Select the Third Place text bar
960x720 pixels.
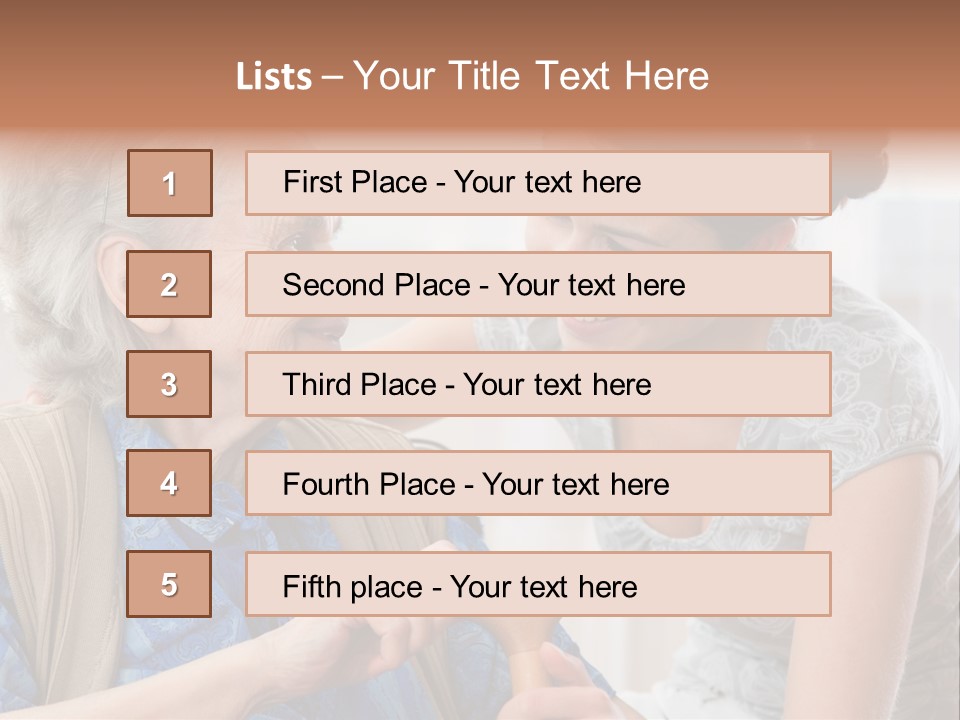pos(538,384)
